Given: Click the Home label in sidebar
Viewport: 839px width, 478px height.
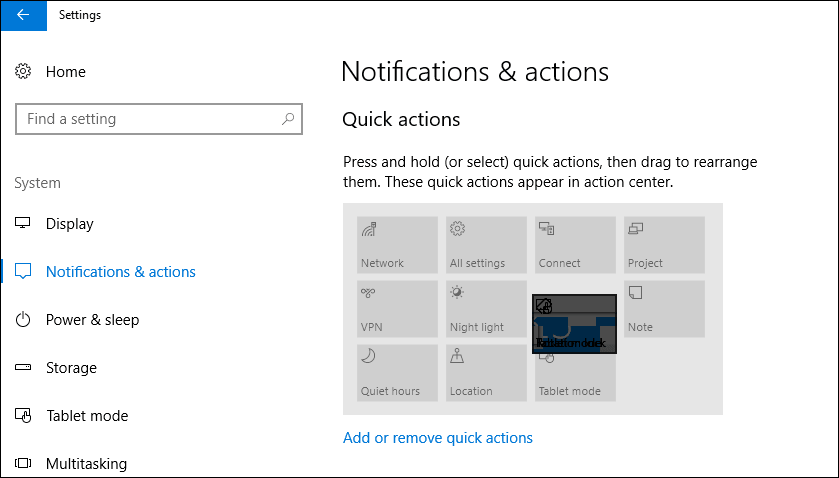Looking at the screenshot, I should (x=65, y=72).
